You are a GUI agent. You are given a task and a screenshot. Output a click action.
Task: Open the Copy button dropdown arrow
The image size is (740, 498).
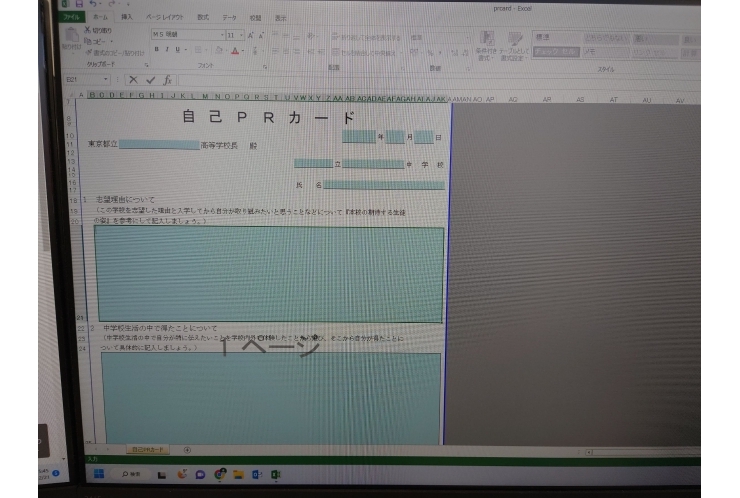pos(111,42)
